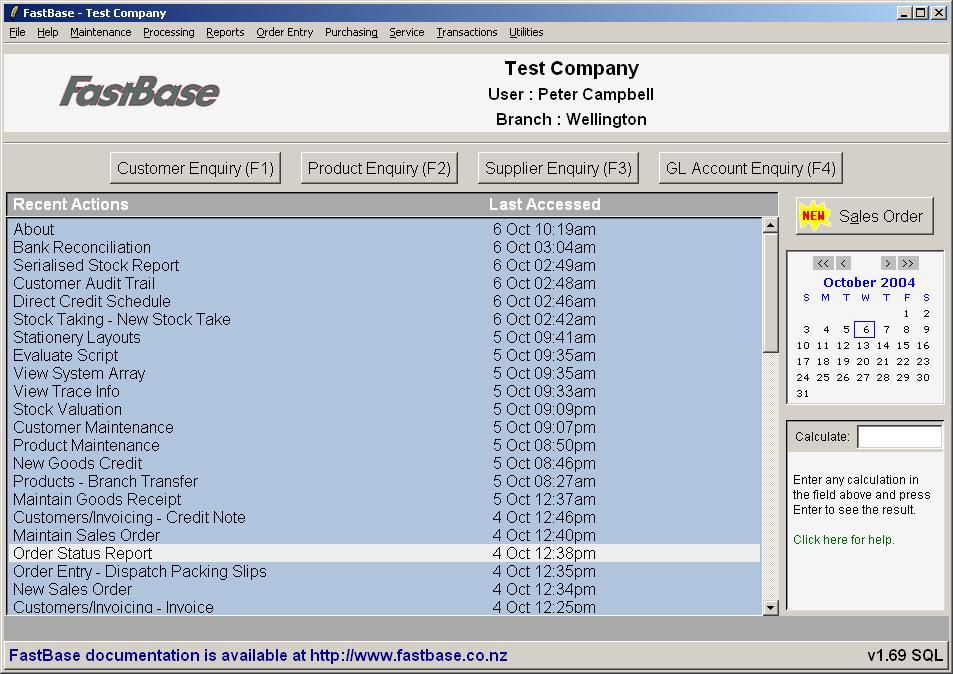Screen dimensions: 953x674
Task: Open Customer Enquiry (F1)
Action: [195, 168]
